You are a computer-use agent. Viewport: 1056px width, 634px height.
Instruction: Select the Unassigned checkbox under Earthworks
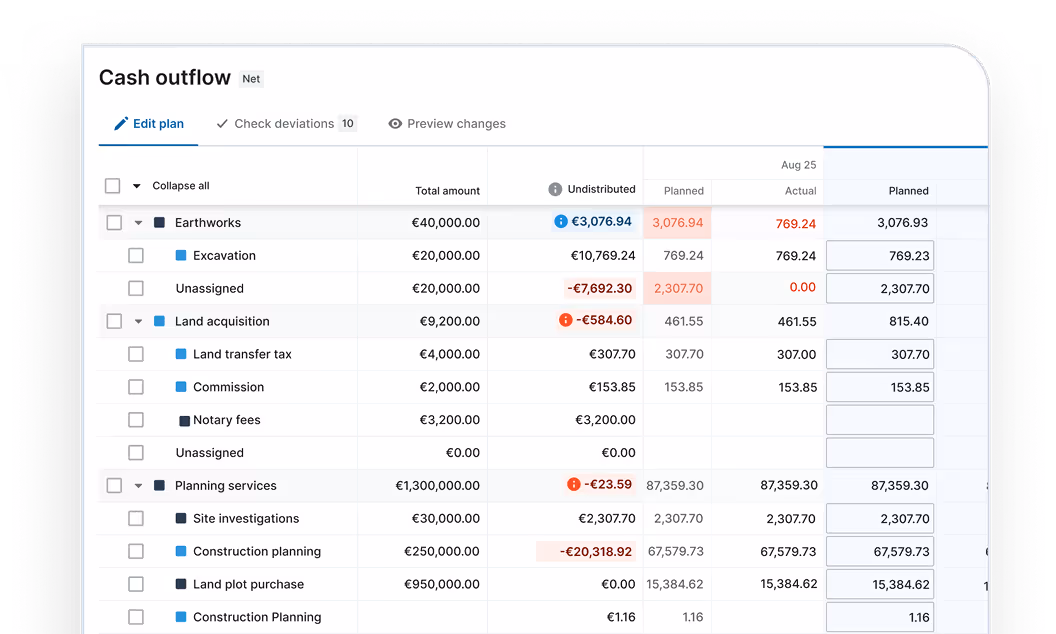(x=136, y=288)
